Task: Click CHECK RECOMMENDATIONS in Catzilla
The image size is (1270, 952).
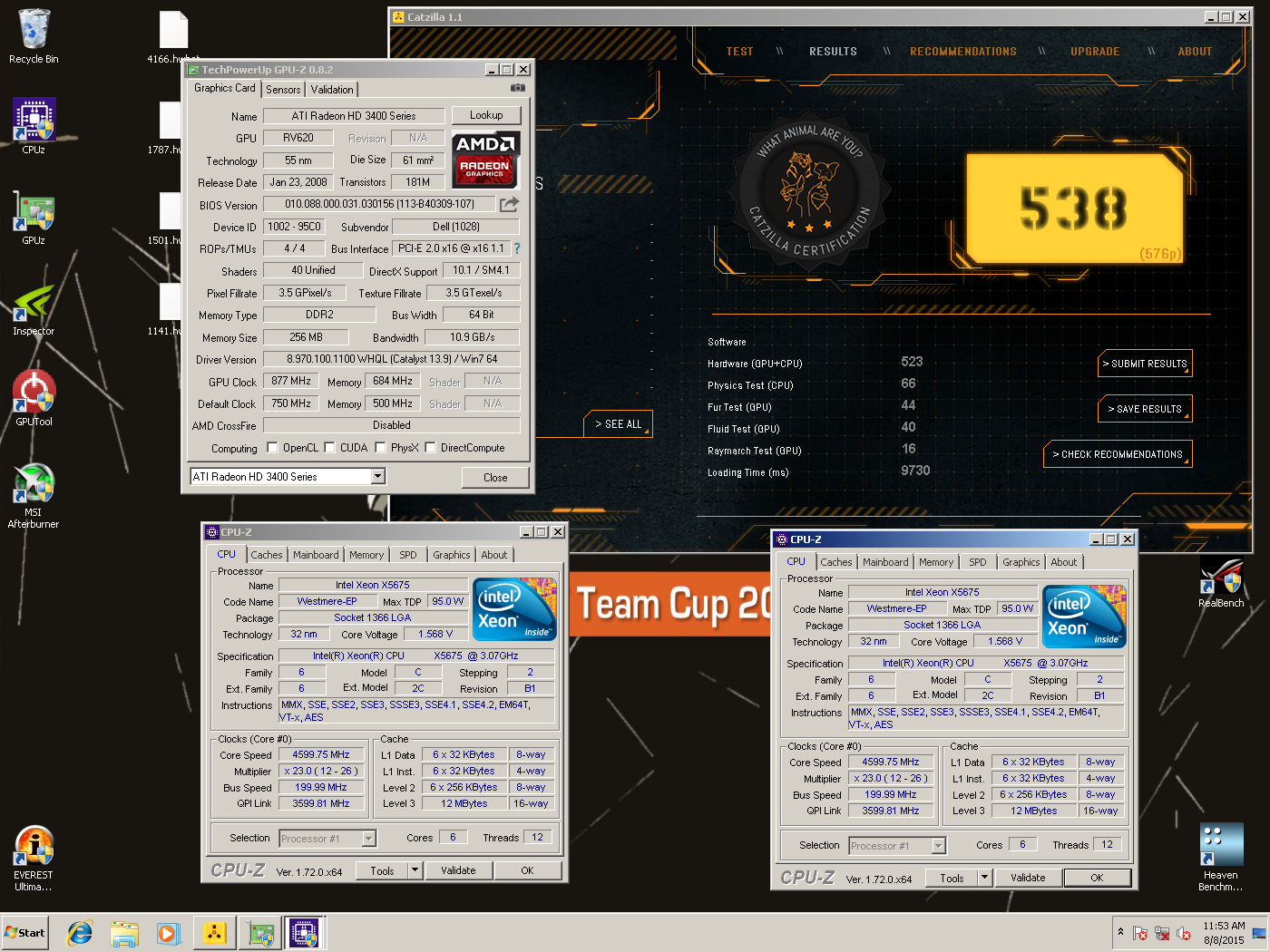Action: 1118,454
